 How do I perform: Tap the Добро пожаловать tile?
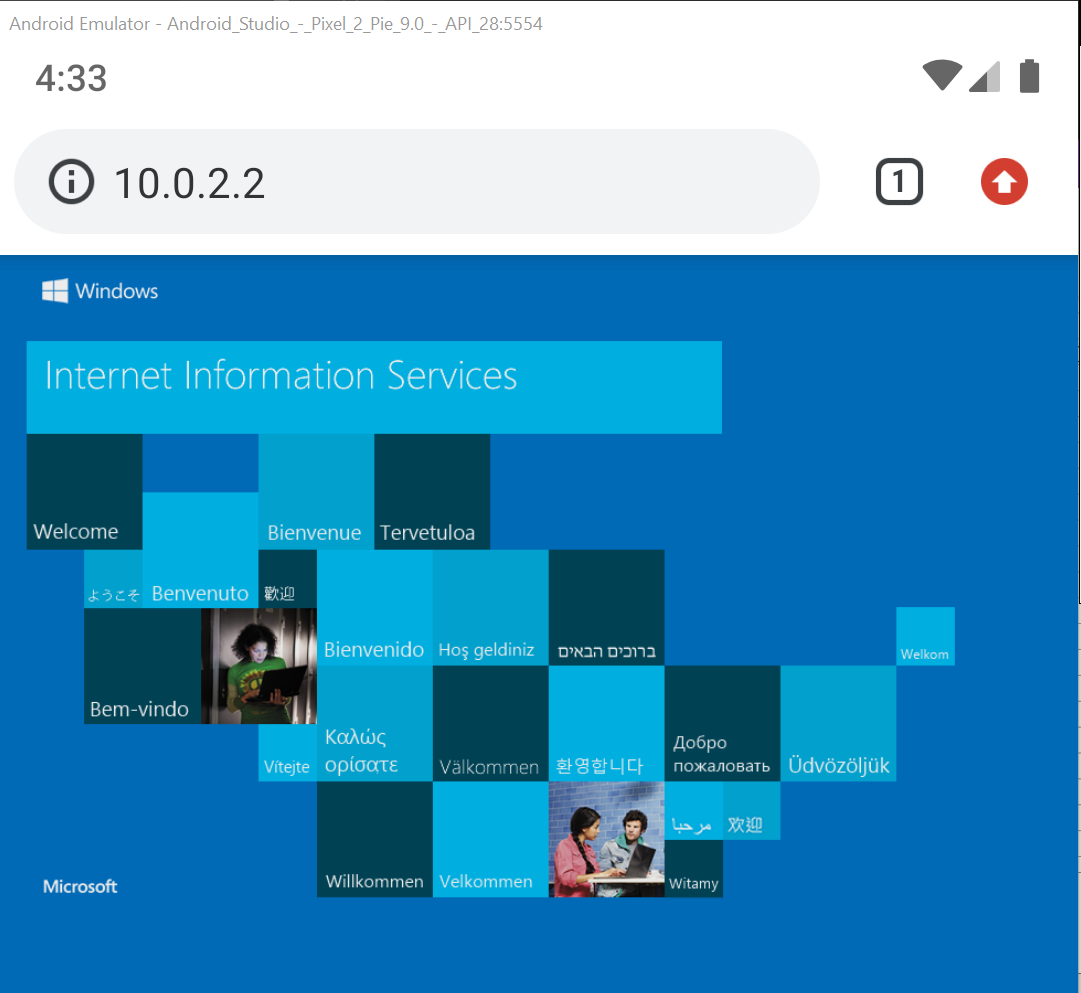click(723, 723)
